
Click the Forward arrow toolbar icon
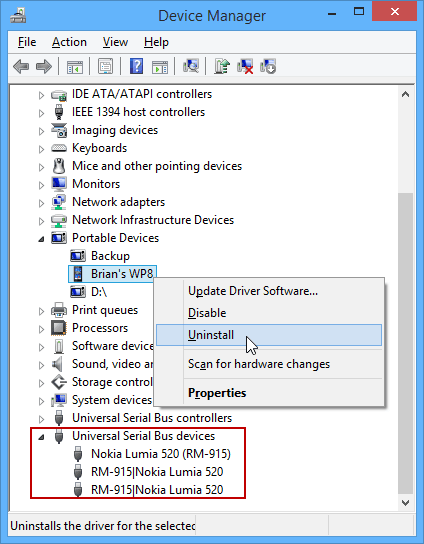pyautogui.click(x=44, y=66)
